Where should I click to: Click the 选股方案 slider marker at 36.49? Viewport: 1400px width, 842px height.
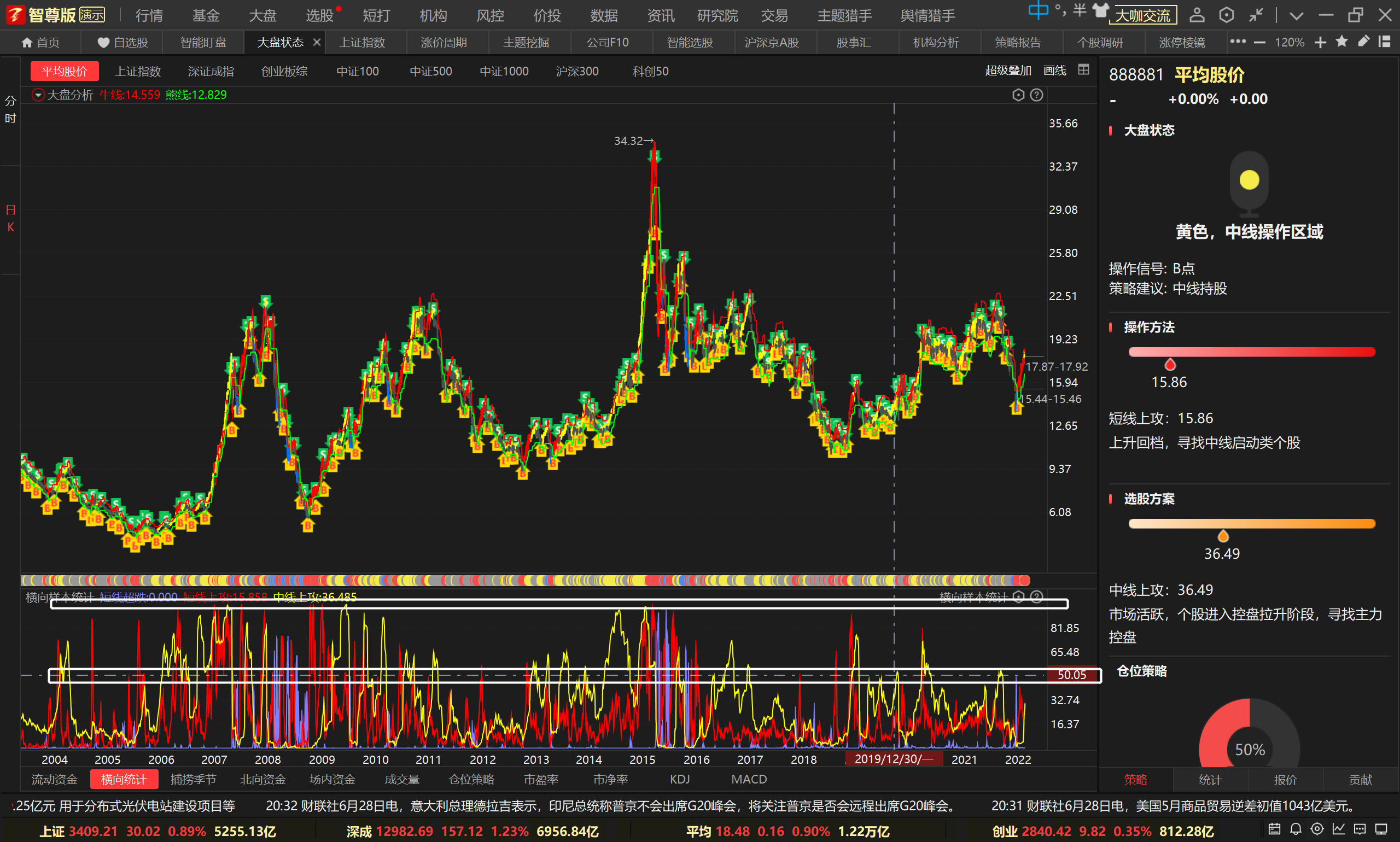coord(1223,536)
